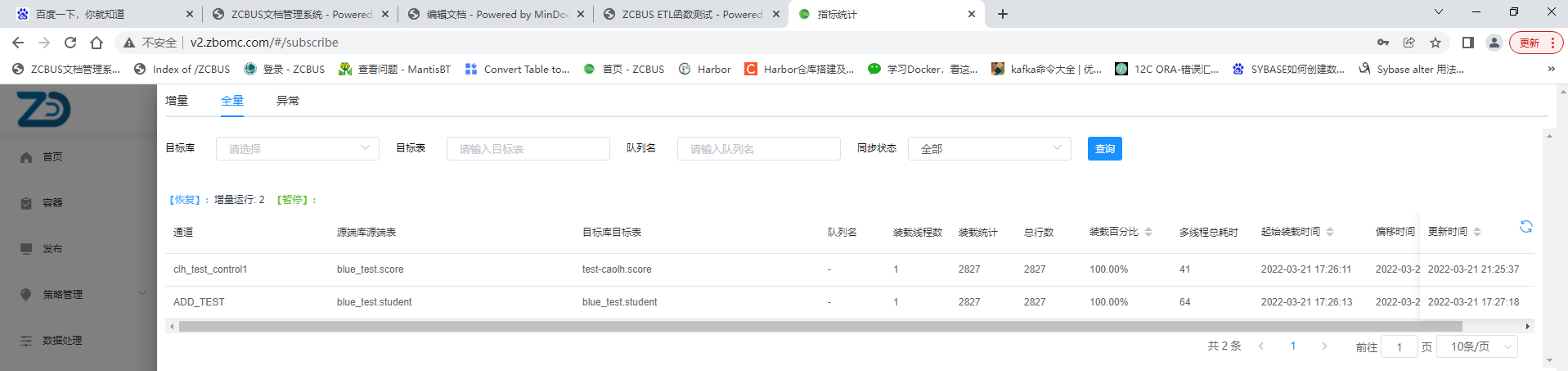Open the 查看问题 - MantisBT bookmark
The image size is (1568, 371).
click(395, 69)
